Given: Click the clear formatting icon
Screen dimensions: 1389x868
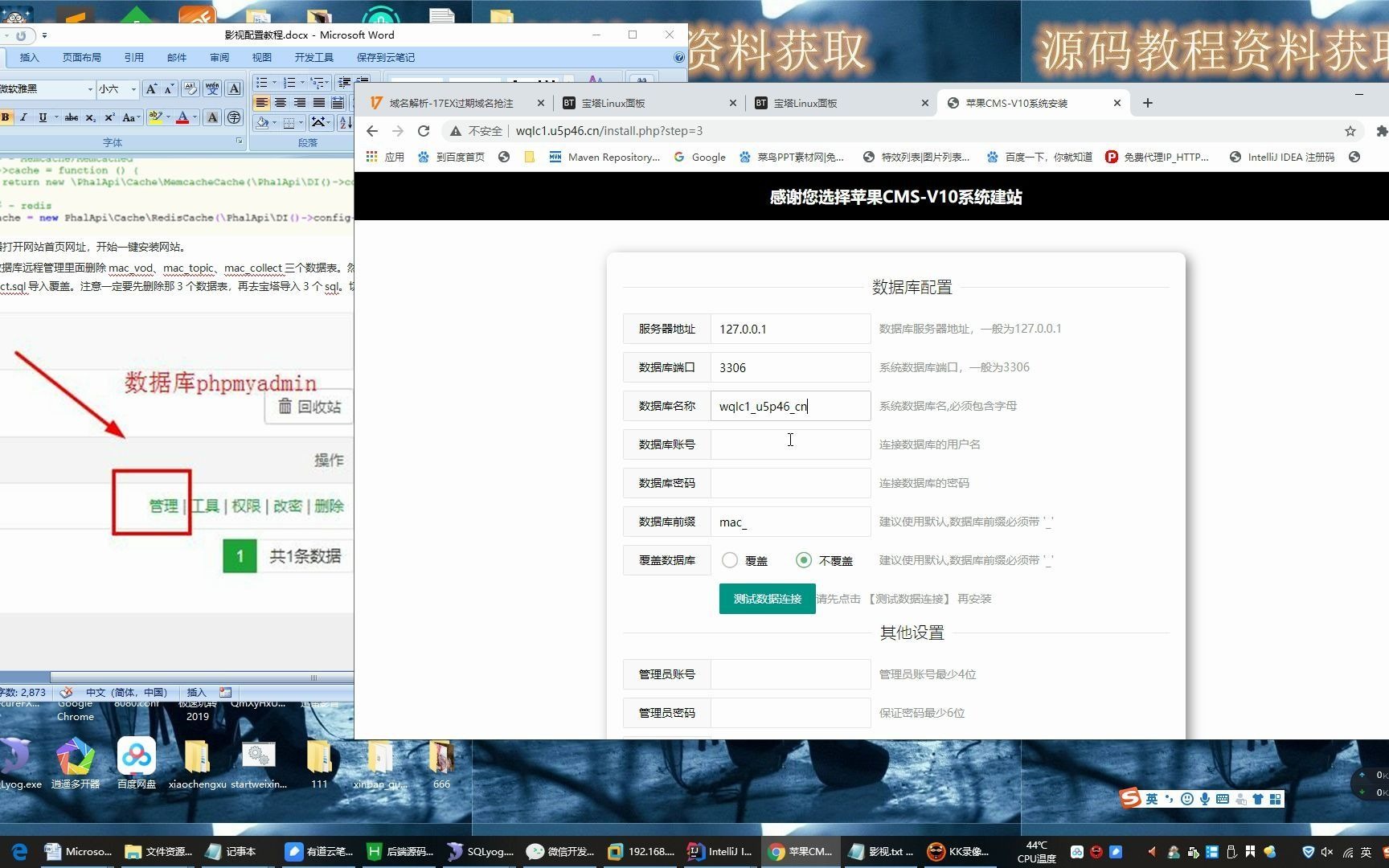Looking at the screenshot, I should [191, 88].
